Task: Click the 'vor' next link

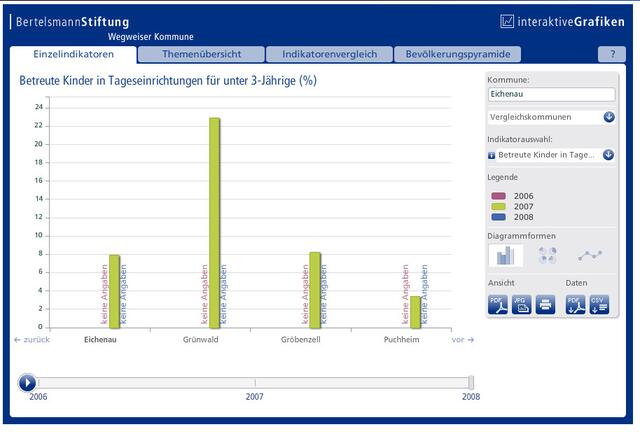Action: click(x=462, y=340)
